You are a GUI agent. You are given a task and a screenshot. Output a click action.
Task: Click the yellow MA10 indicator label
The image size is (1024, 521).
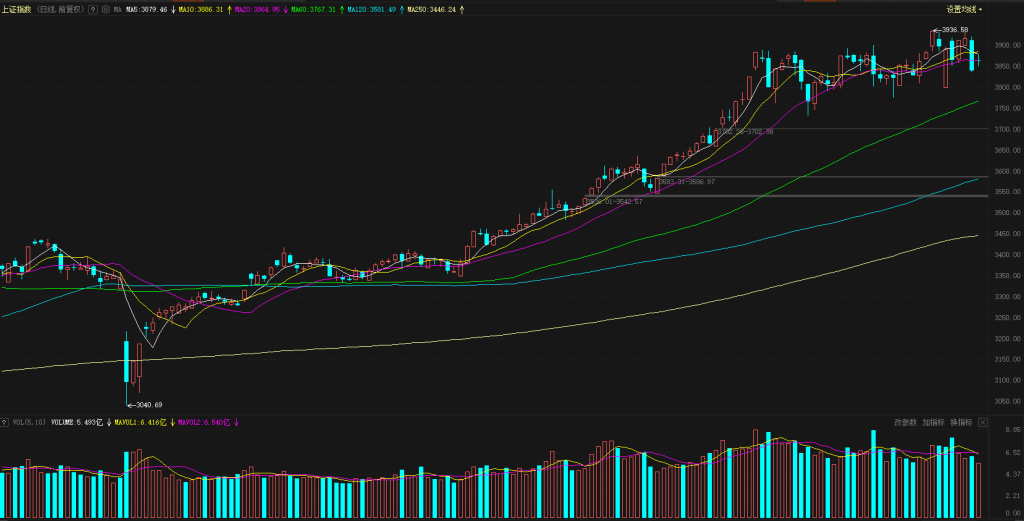click(x=200, y=9)
